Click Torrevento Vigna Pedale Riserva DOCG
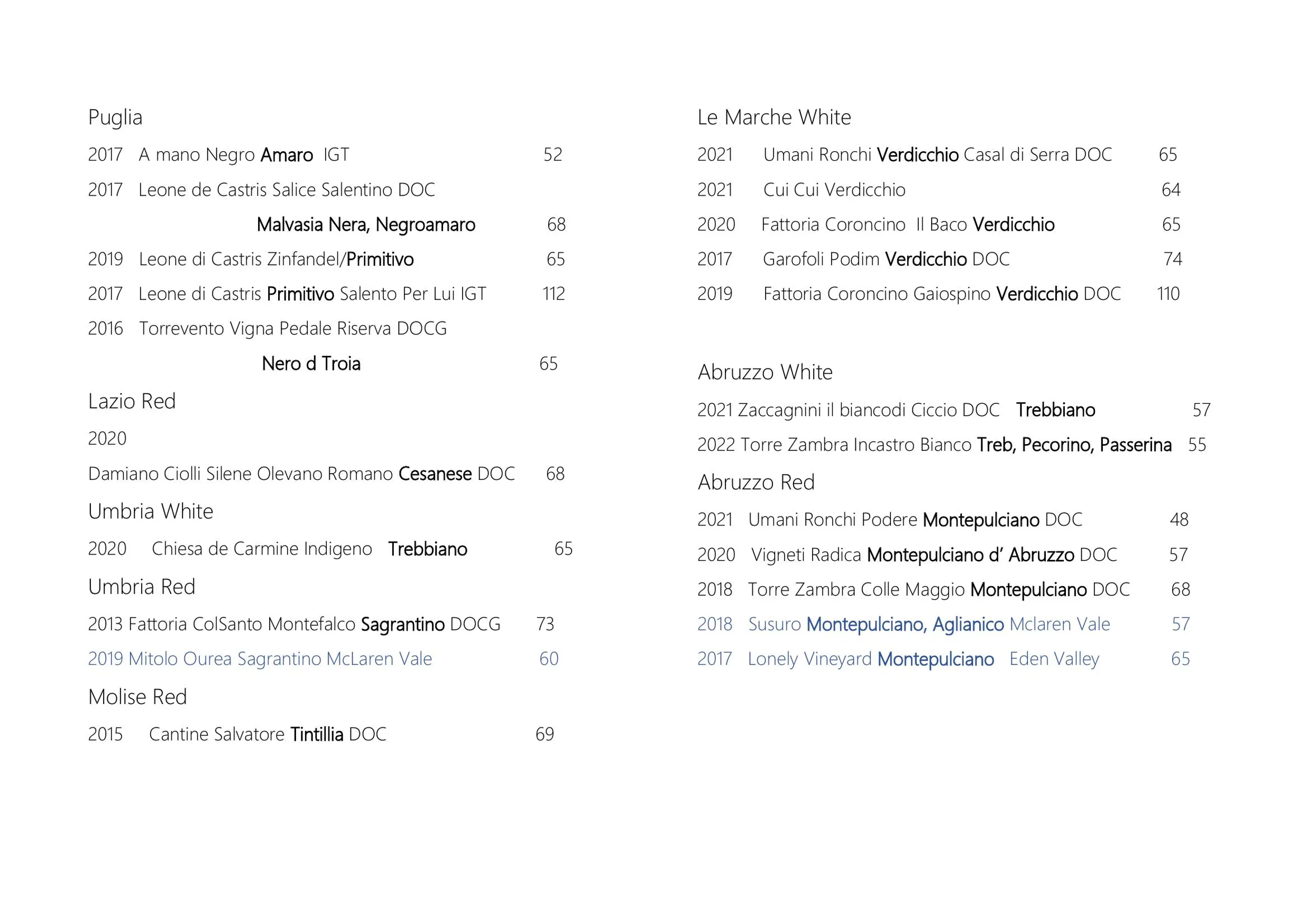This screenshot has height=924, width=1307. (292, 329)
